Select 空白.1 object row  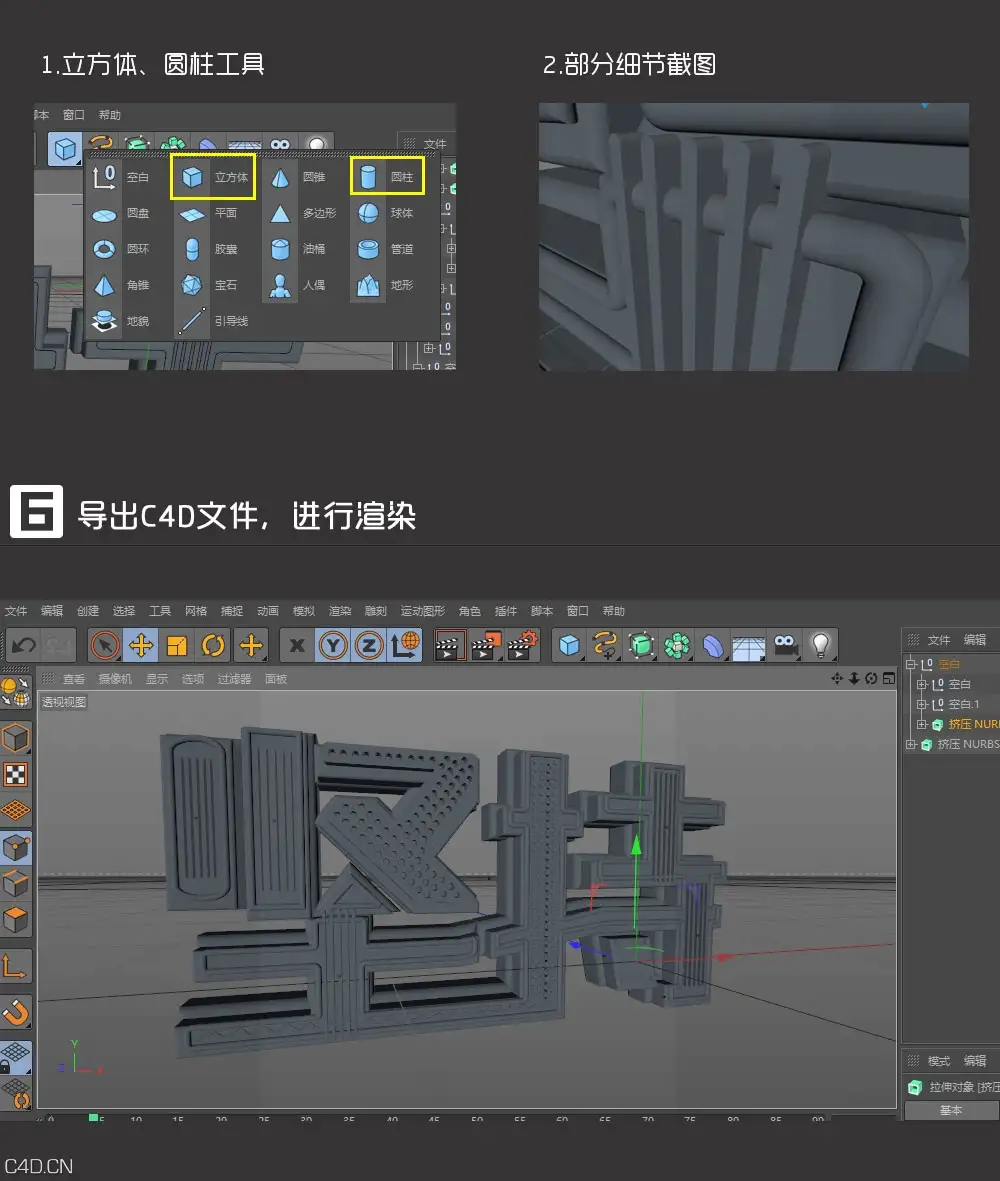point(964,704)
